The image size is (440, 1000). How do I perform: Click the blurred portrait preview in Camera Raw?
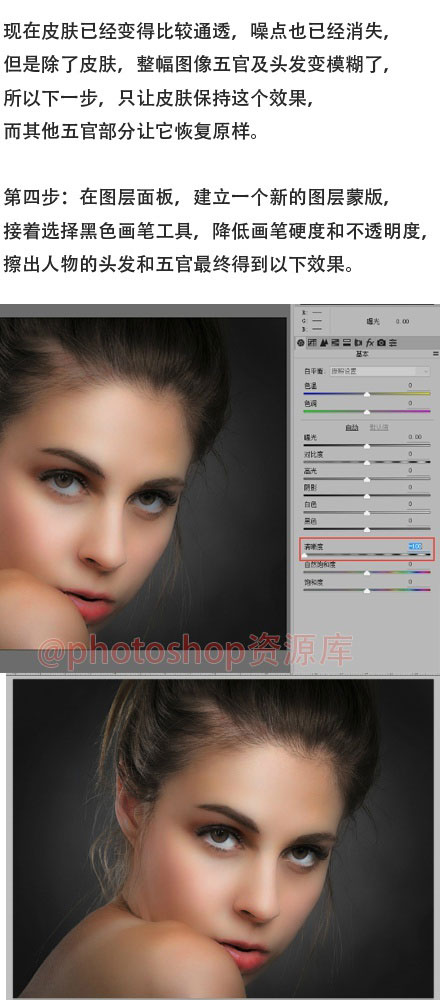[143, 483]
